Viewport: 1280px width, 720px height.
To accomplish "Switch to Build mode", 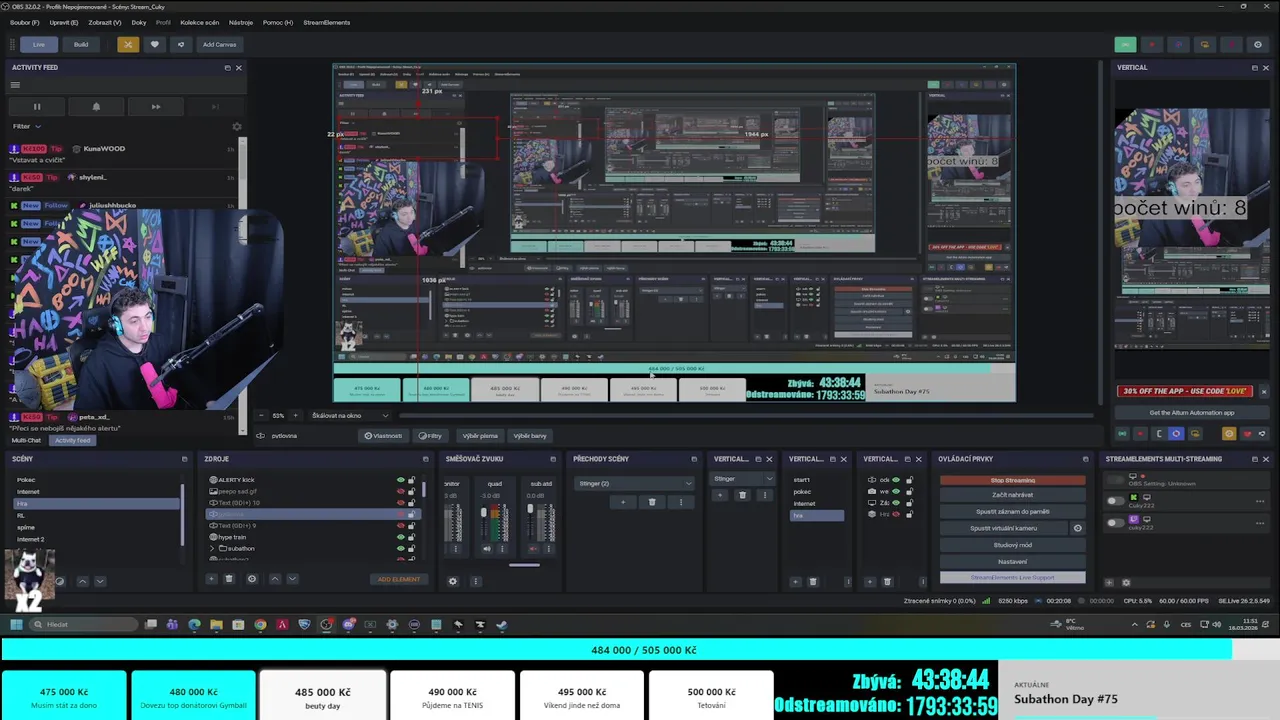I will pyautogui.click(x=81, y=44).
